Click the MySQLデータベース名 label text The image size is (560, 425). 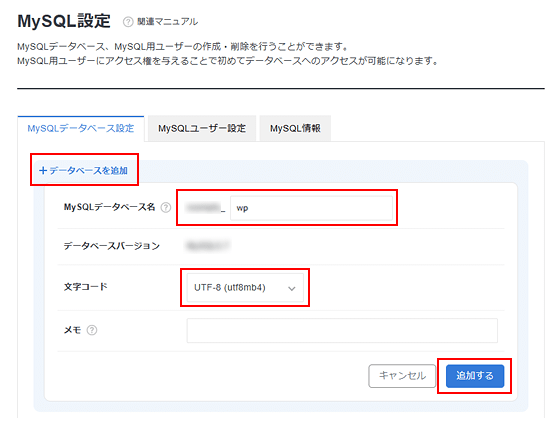pos(109,207)
